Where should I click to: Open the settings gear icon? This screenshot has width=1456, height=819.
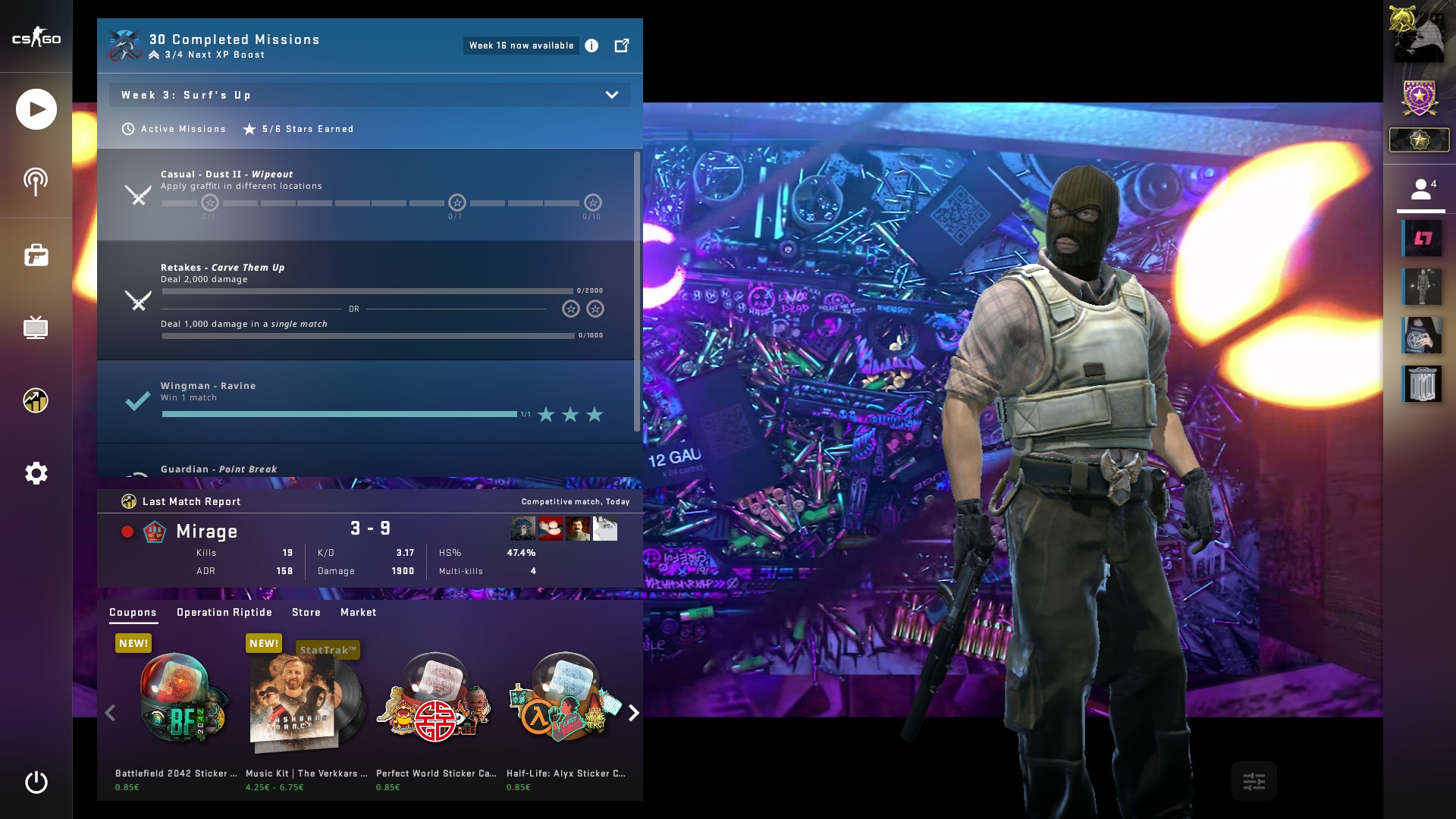click(x=36, y=473)
